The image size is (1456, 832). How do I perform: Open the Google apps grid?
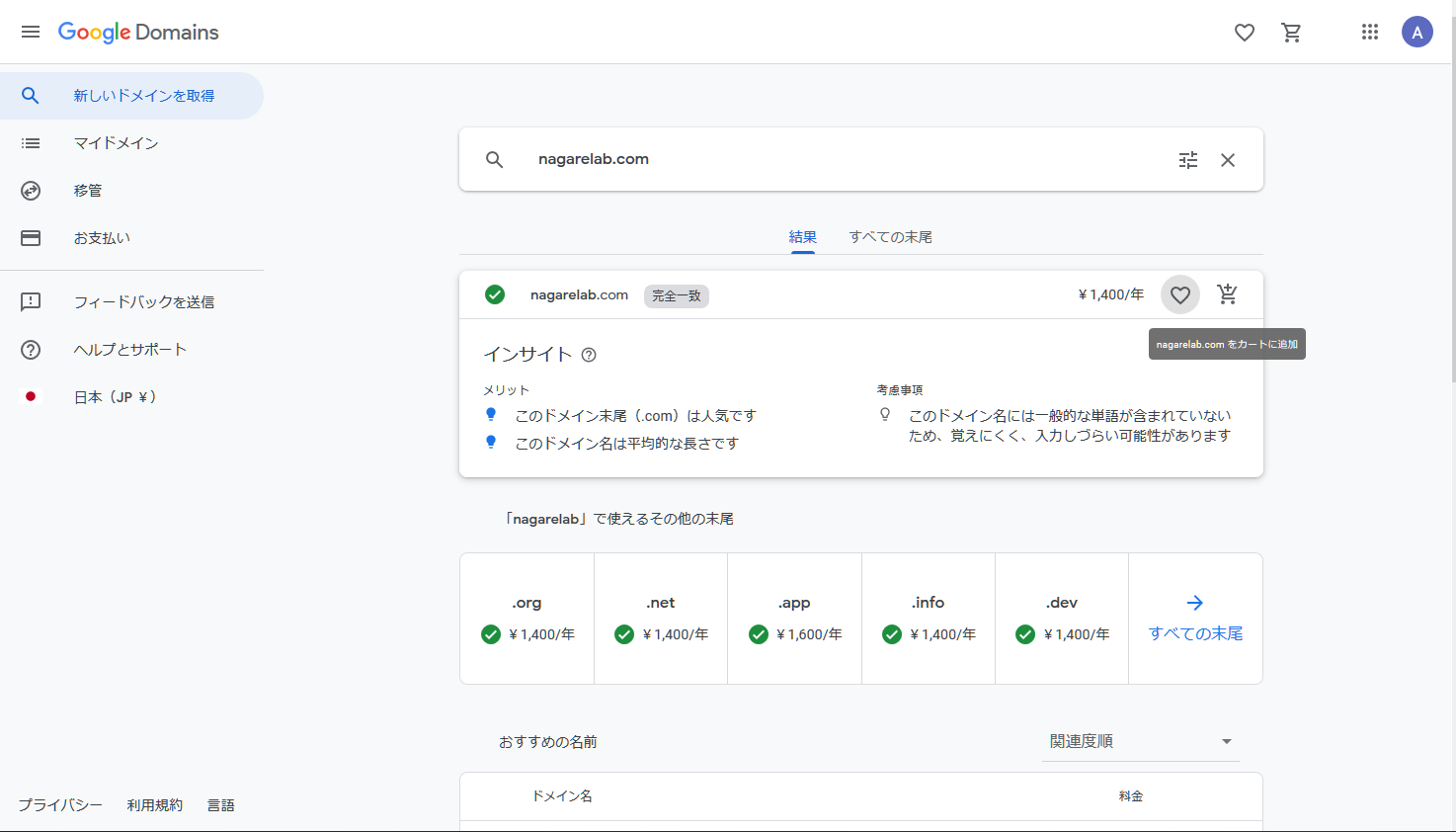pyautogui.click(x=1370, y=32)
